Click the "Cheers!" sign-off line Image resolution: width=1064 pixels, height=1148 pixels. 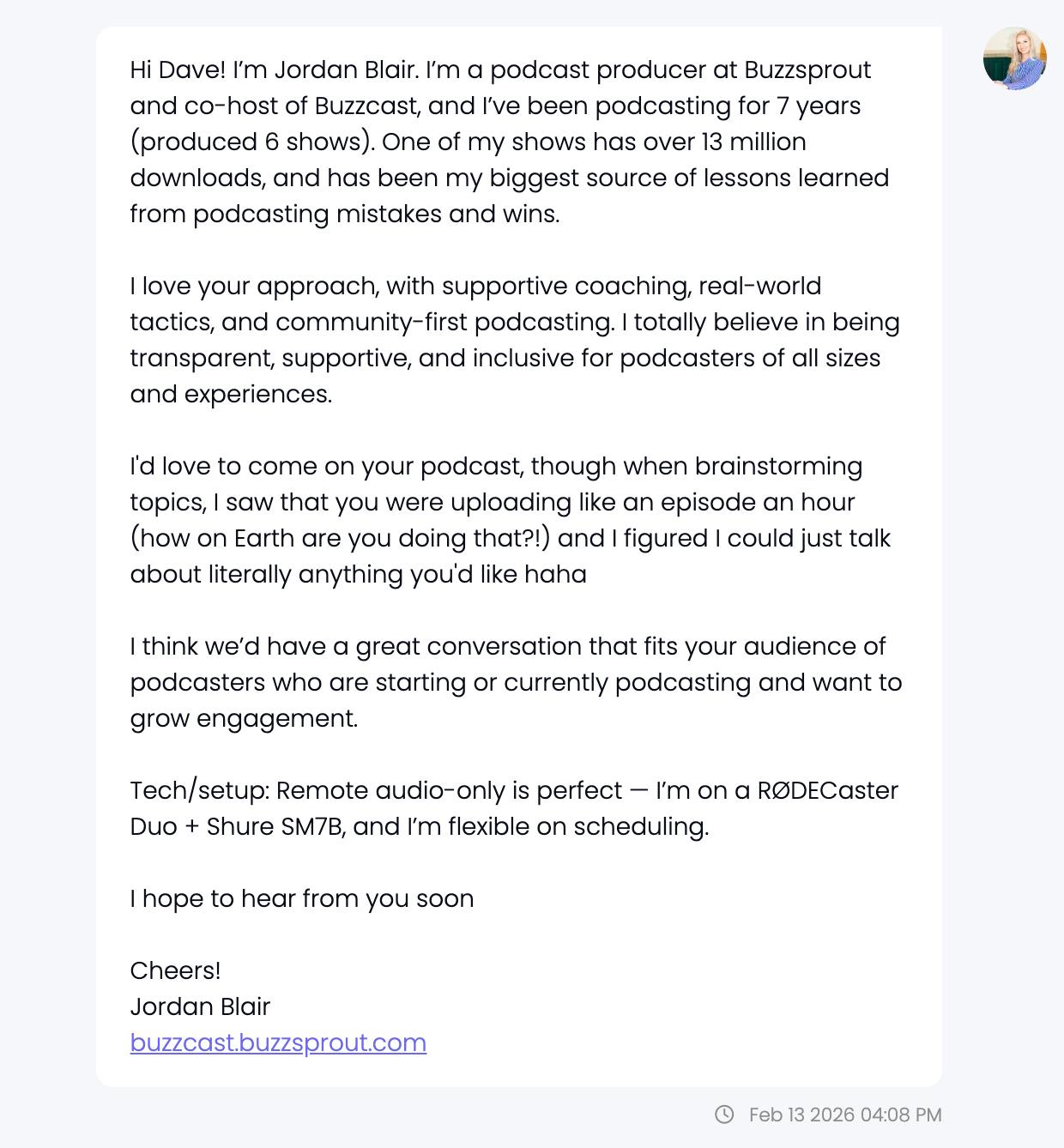(175, 970)
